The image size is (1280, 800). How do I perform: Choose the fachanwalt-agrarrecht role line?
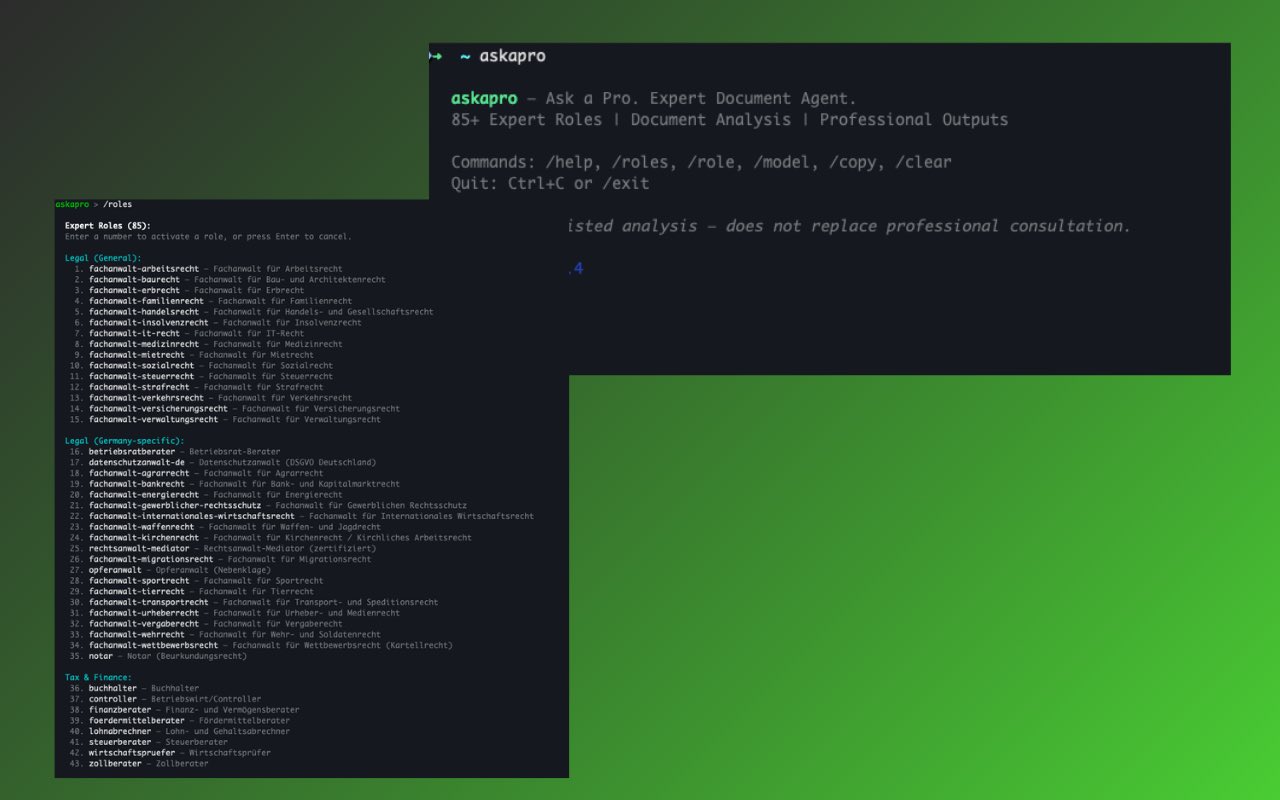pos(197,473)
